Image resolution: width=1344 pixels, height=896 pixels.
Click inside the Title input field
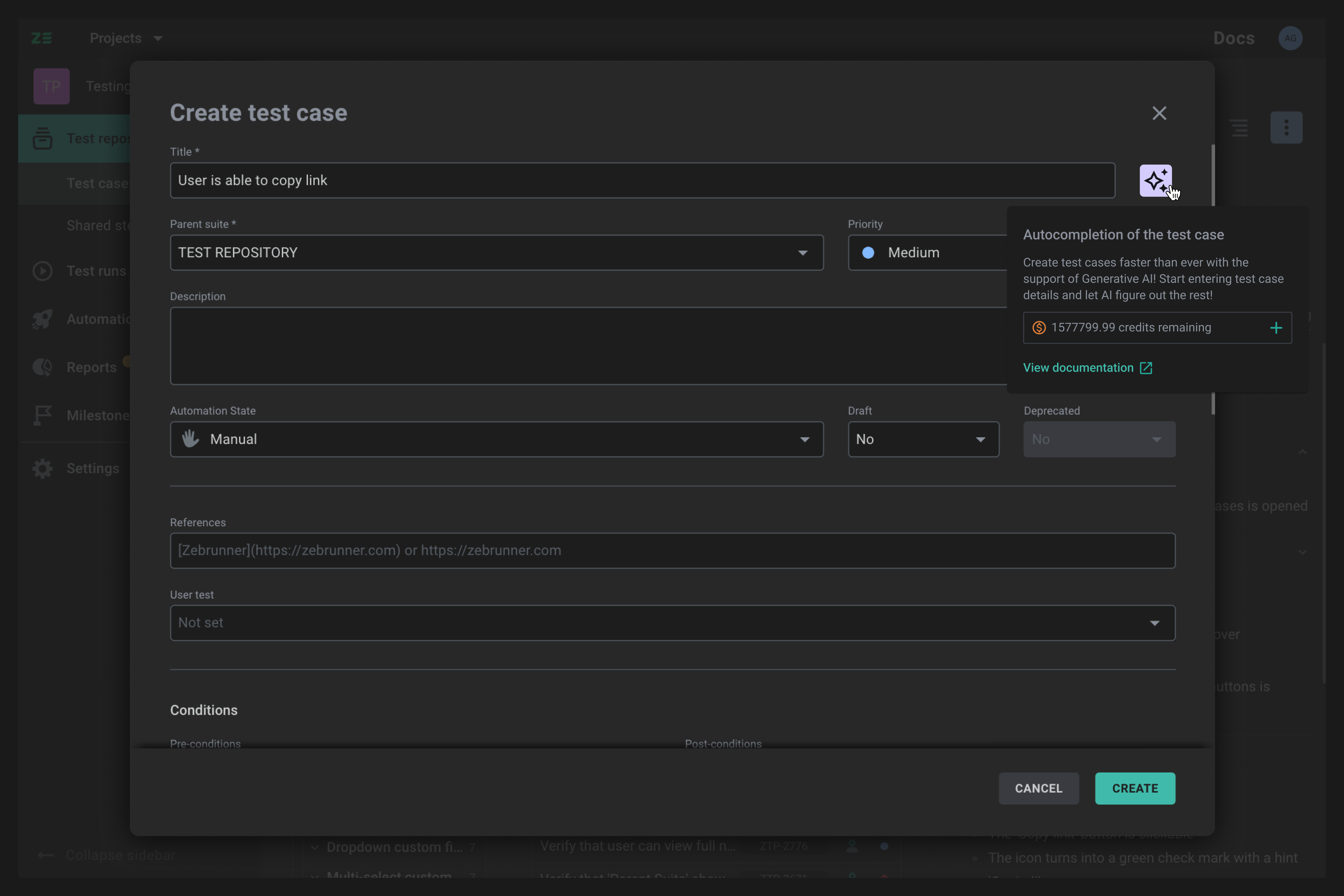click(643, 180)
